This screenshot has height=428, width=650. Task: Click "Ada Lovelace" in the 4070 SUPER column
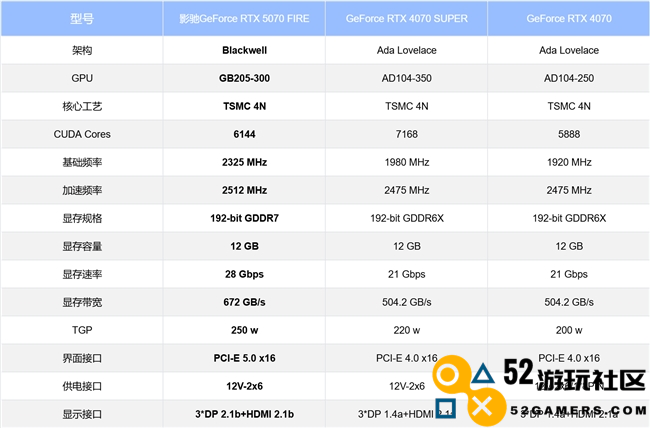pos(406,50)
